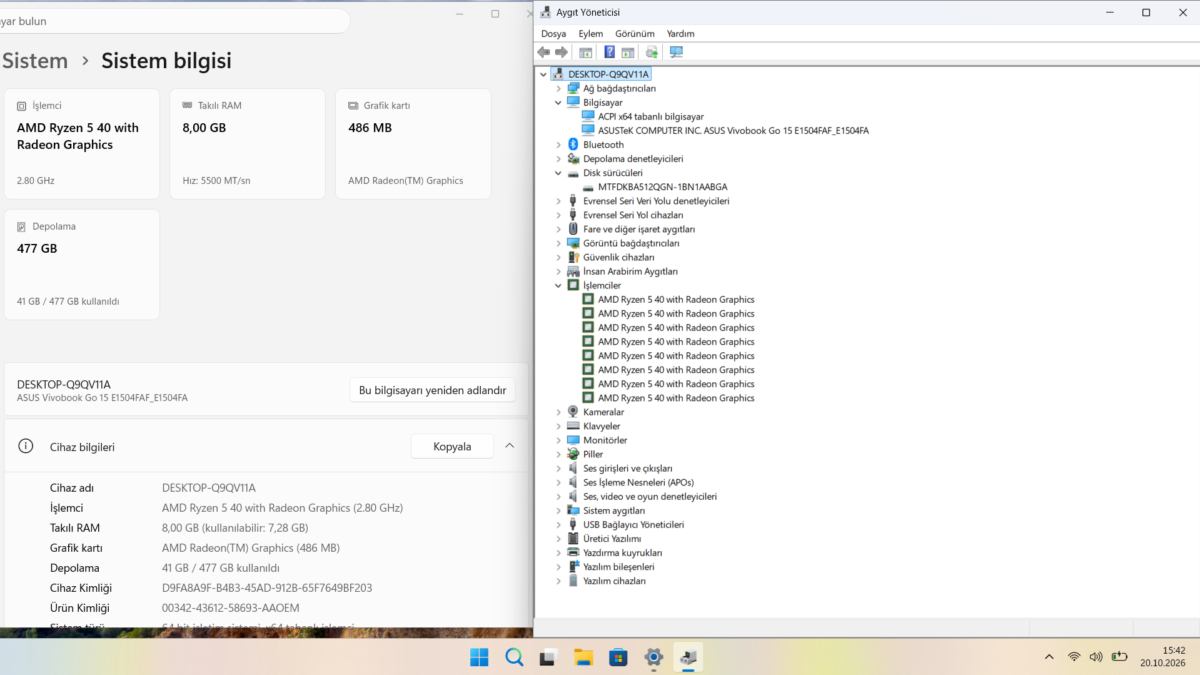Open taskbar Search
Screen dimensions: 1200x675
[x=515, y=657]
